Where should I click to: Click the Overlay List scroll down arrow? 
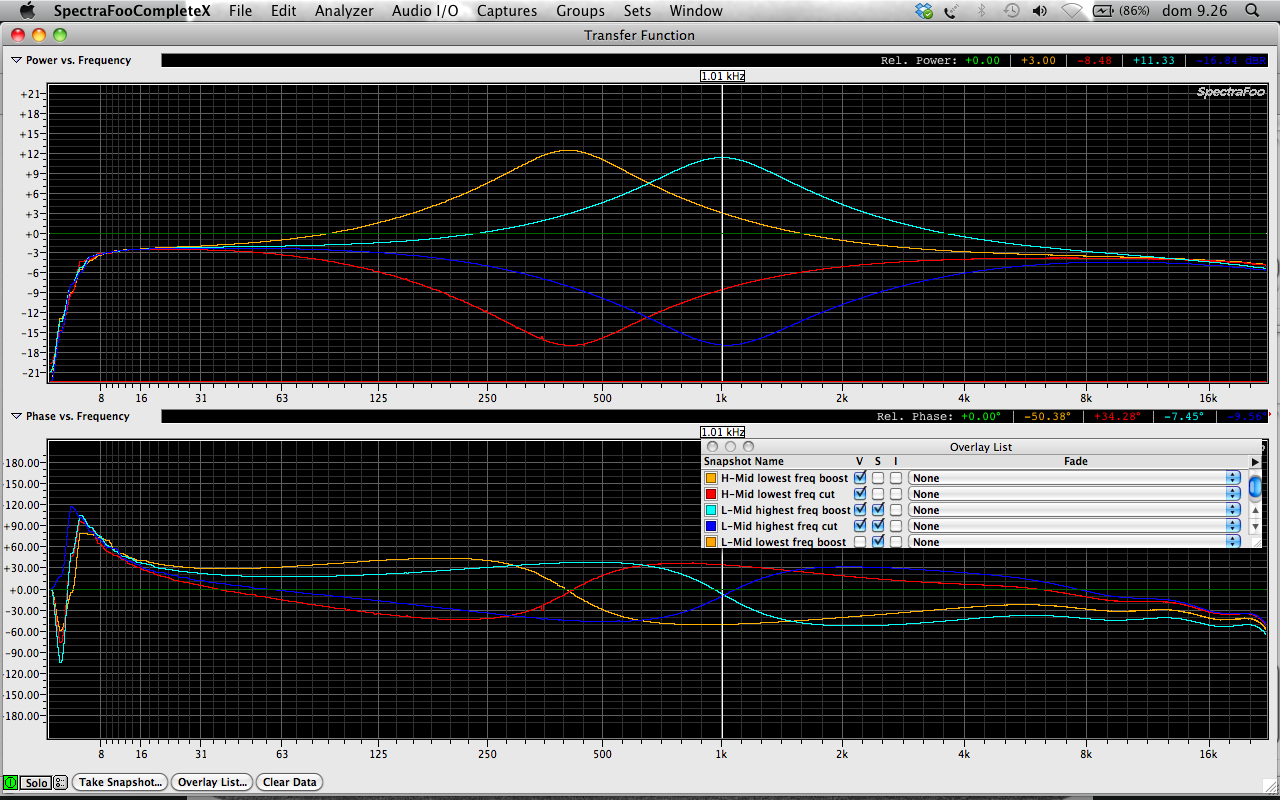click(1255, 526)
